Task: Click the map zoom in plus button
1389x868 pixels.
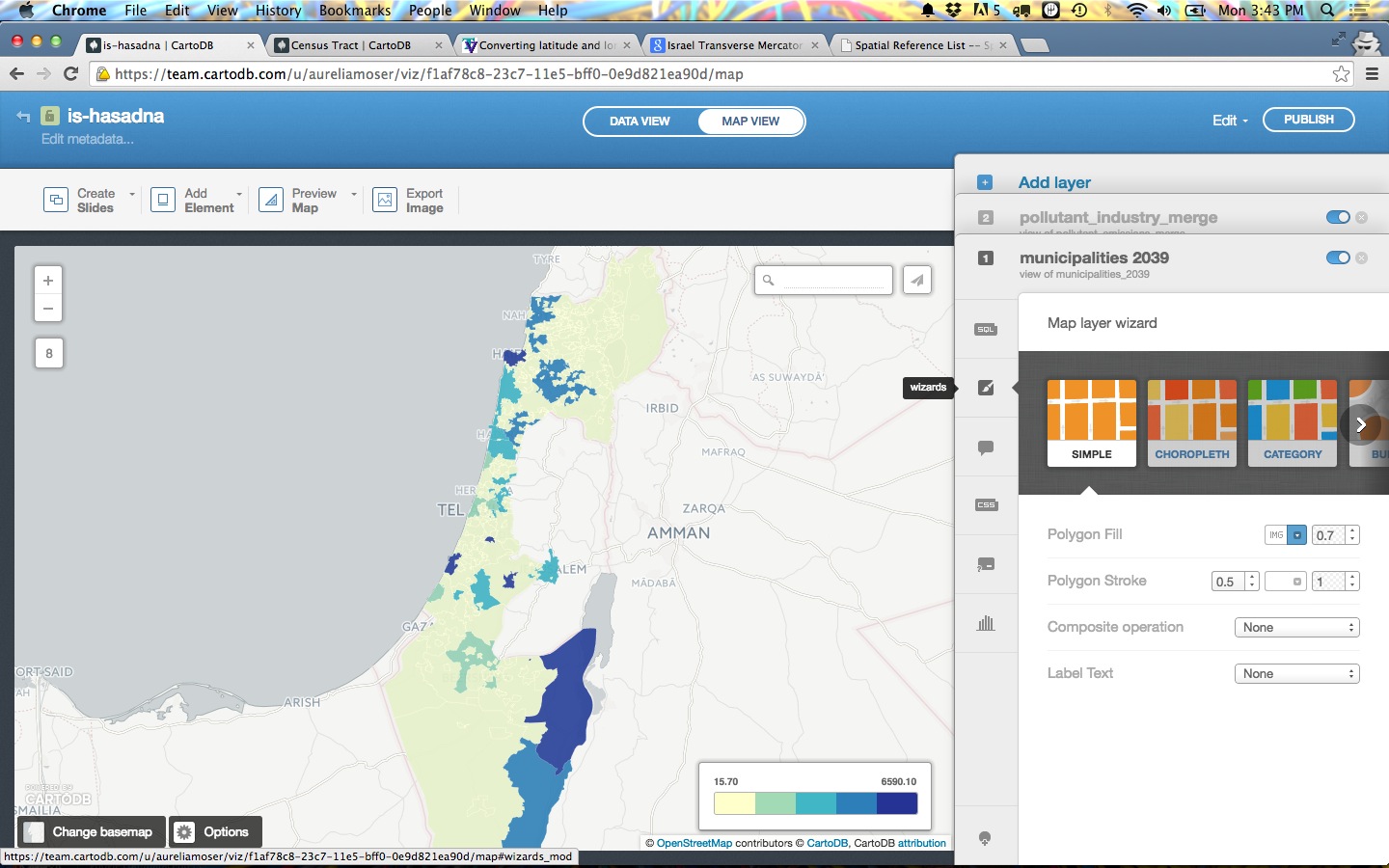Action: pyautogui.click(x=48, y=281)
